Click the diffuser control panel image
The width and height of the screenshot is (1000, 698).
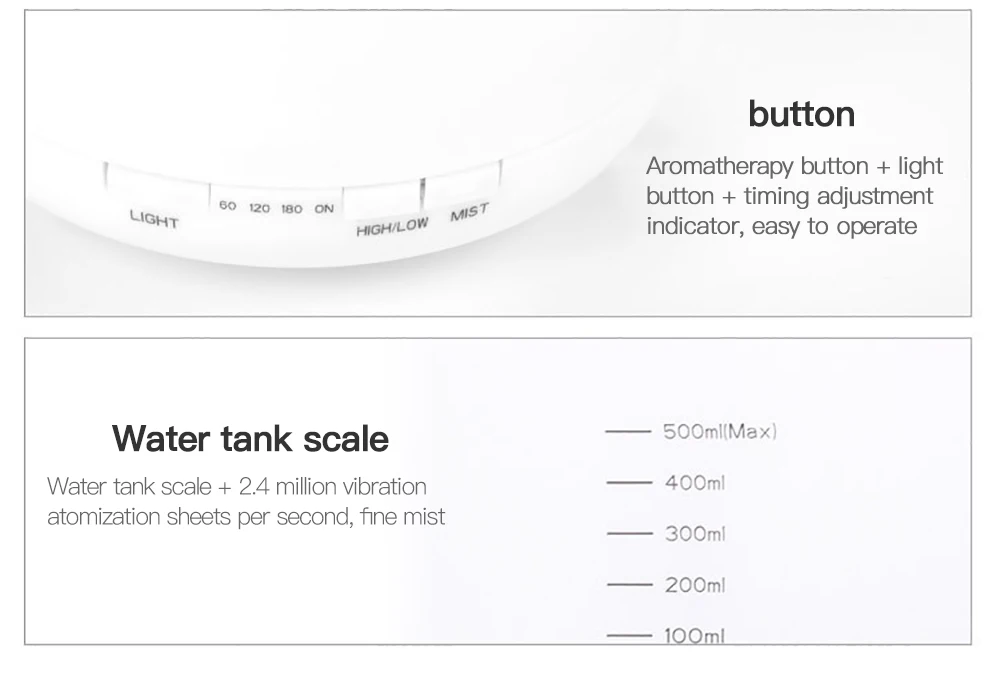tap(498, 163)
